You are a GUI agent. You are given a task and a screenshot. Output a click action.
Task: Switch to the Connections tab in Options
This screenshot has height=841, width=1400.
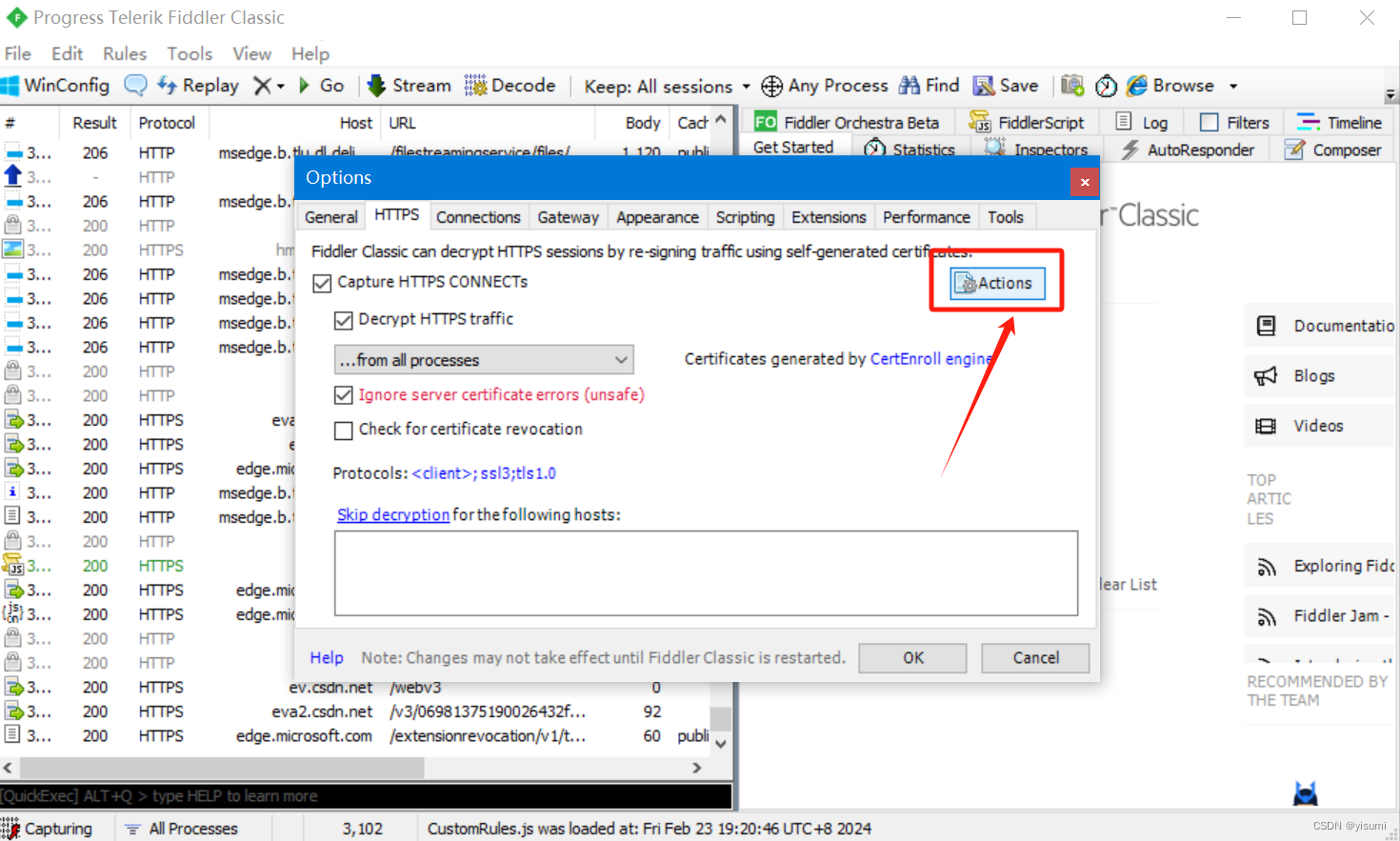pyautogui.click(x=478, y=216)
